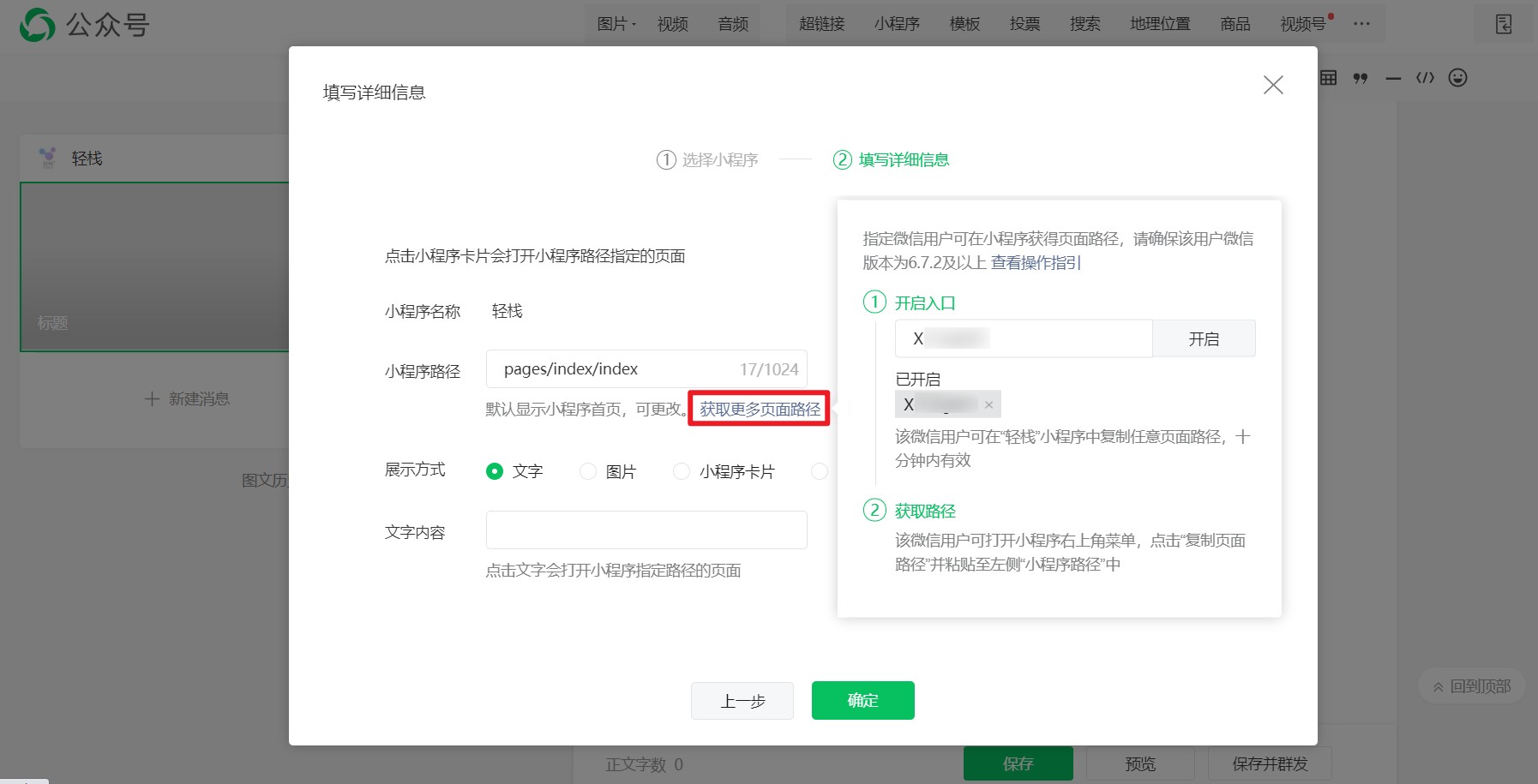Open the 超链接 menu item
Screen dimensions: 1538x784
click(x=820, y=24)
